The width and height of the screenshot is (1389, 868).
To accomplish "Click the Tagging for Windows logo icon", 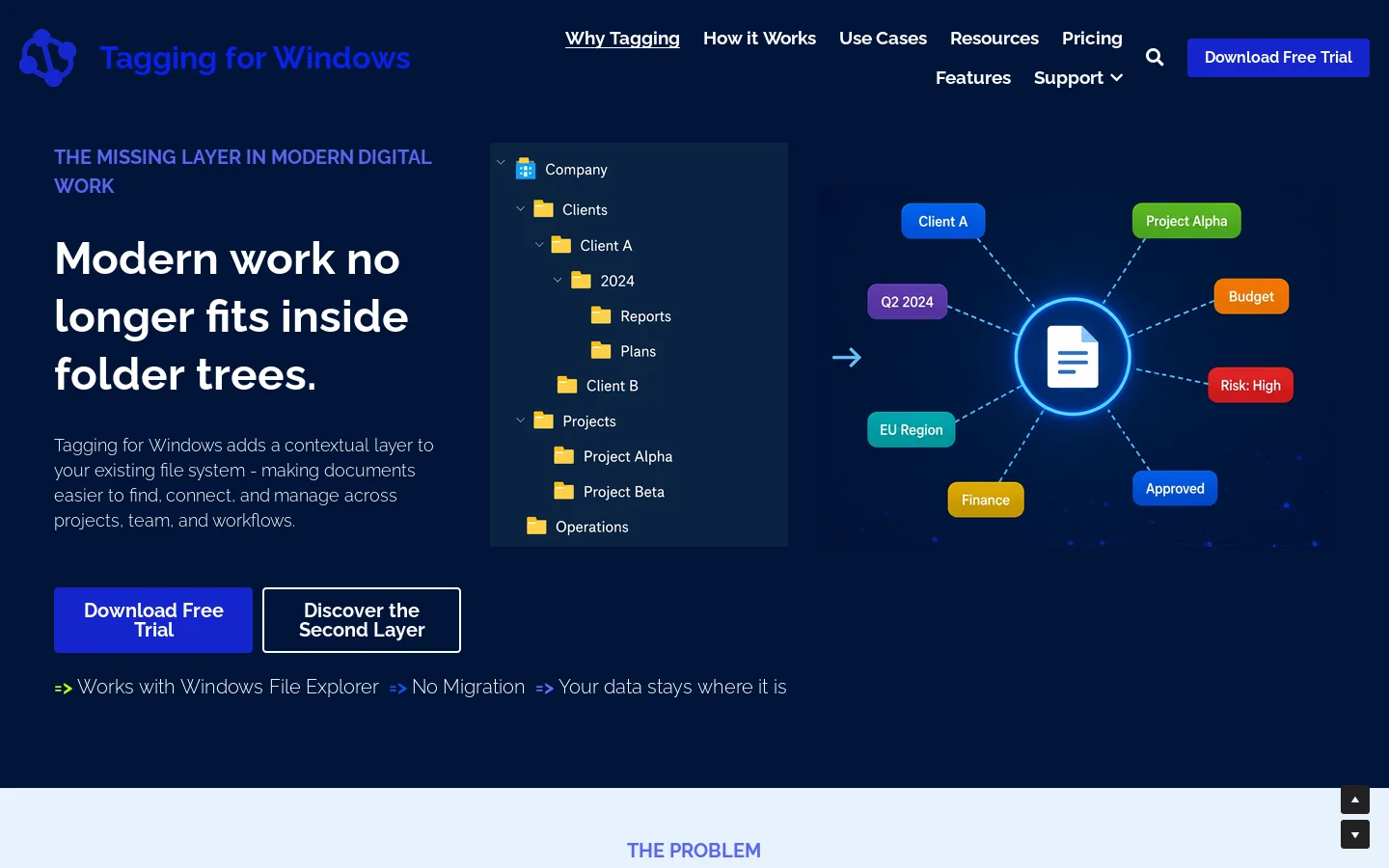I will click(47, 58).
